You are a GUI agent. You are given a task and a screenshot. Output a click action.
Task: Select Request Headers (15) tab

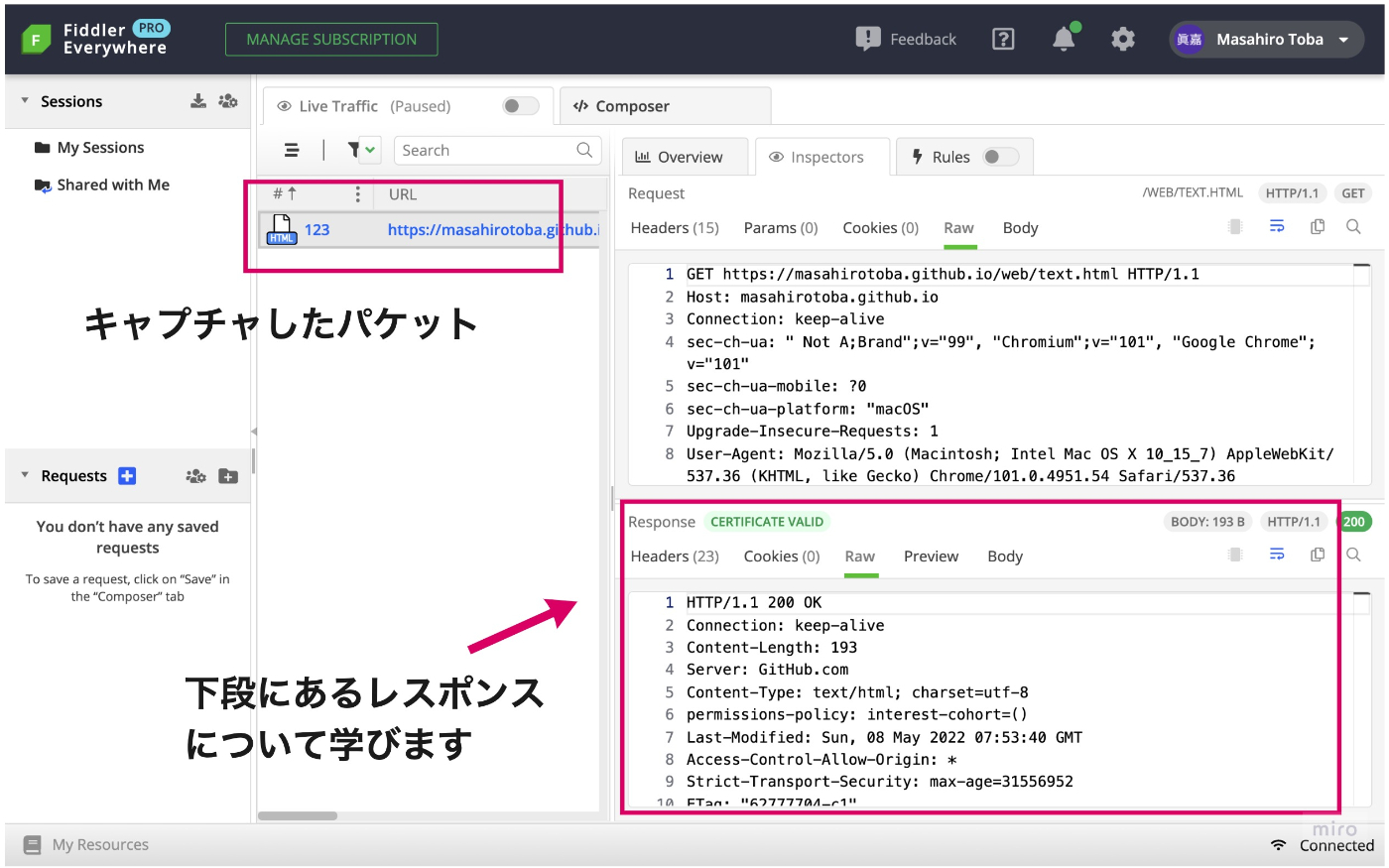[x=675, y=228]
